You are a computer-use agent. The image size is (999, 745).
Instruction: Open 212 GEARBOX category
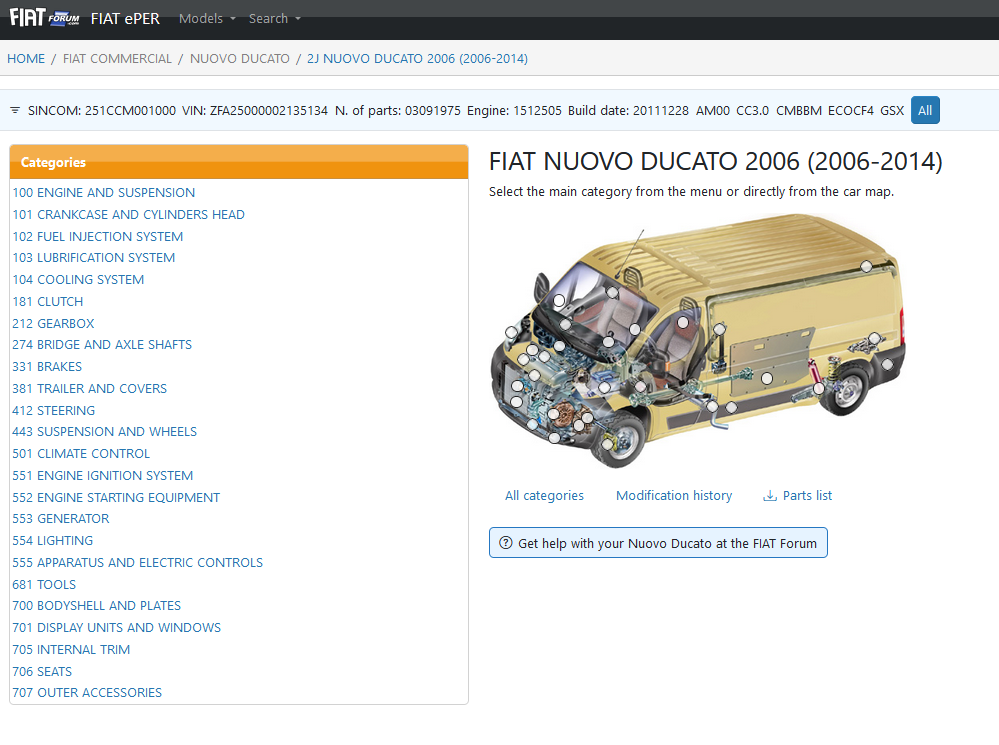[x=54, y=324]
